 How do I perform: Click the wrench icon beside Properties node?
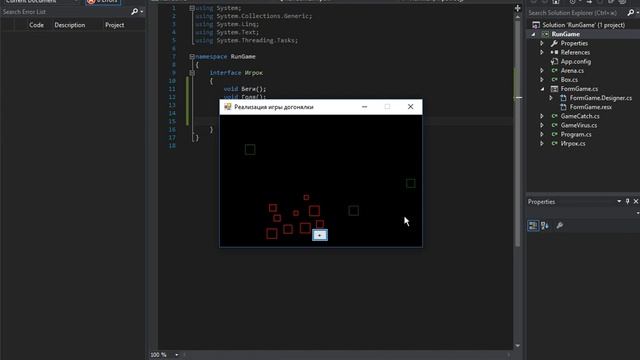[x=554, y=43]
